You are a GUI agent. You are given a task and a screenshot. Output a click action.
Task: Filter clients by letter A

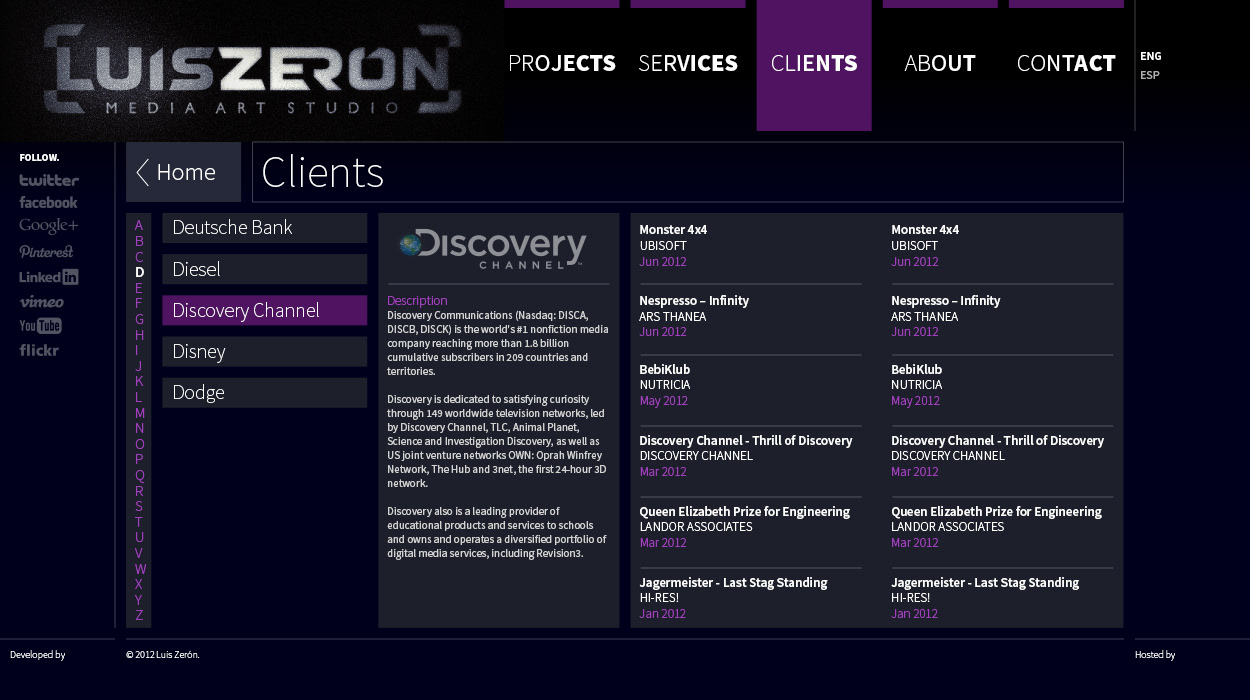coord(139,225)
